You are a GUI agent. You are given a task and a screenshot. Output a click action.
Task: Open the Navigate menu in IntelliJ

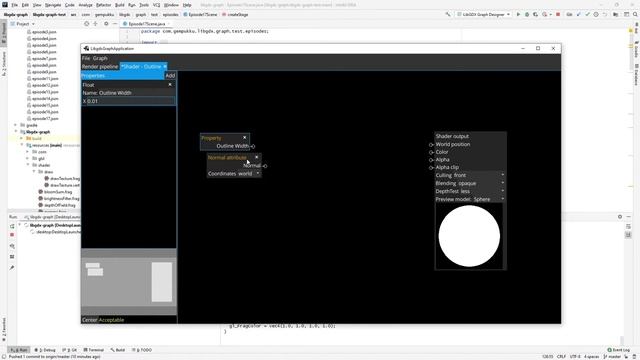53,5
